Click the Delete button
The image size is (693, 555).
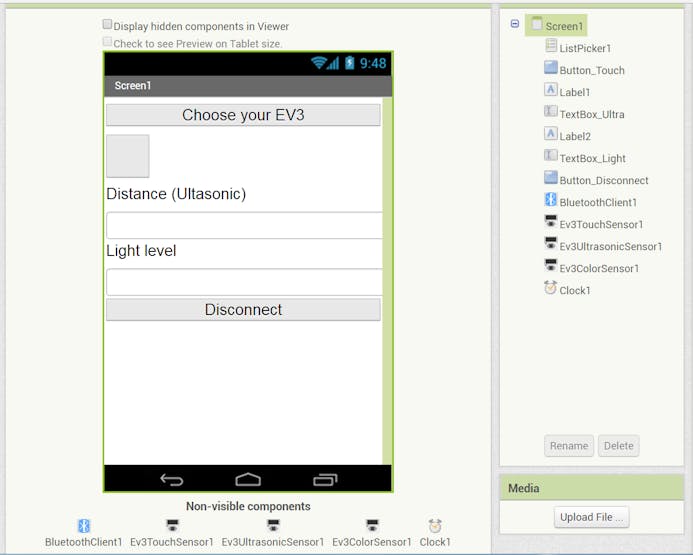pos(618,446)
